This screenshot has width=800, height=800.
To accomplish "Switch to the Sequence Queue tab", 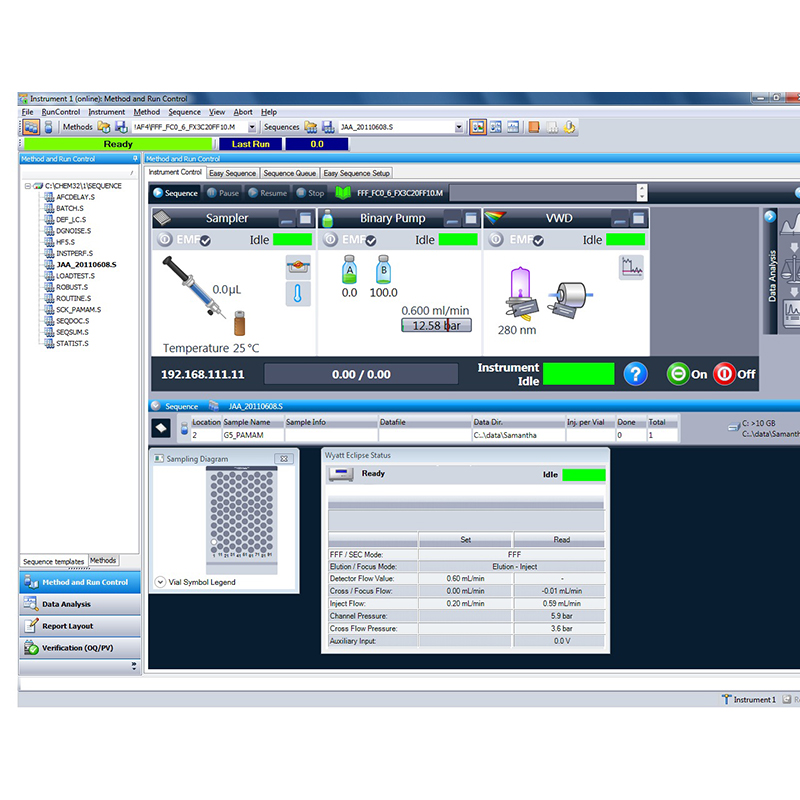I will click(x=290, y=173).
